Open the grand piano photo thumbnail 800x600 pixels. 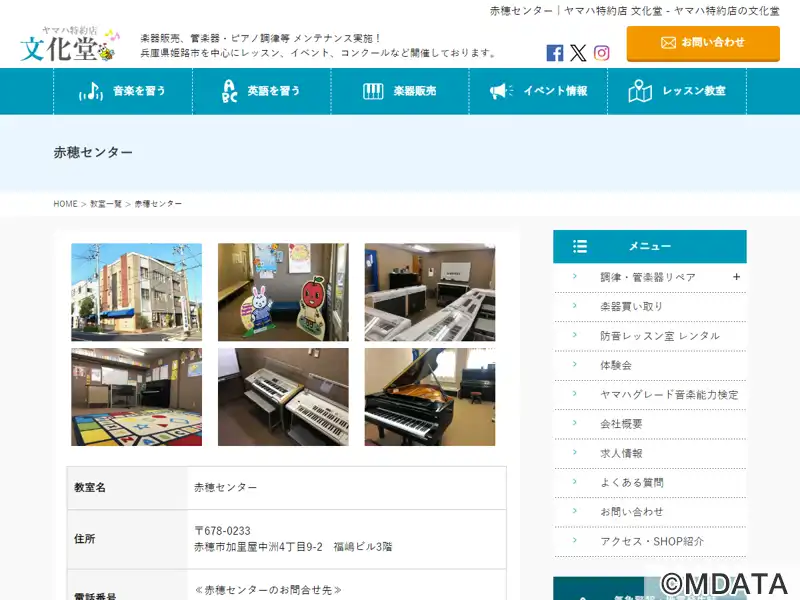pyautogui.click(x=430, y=397)
